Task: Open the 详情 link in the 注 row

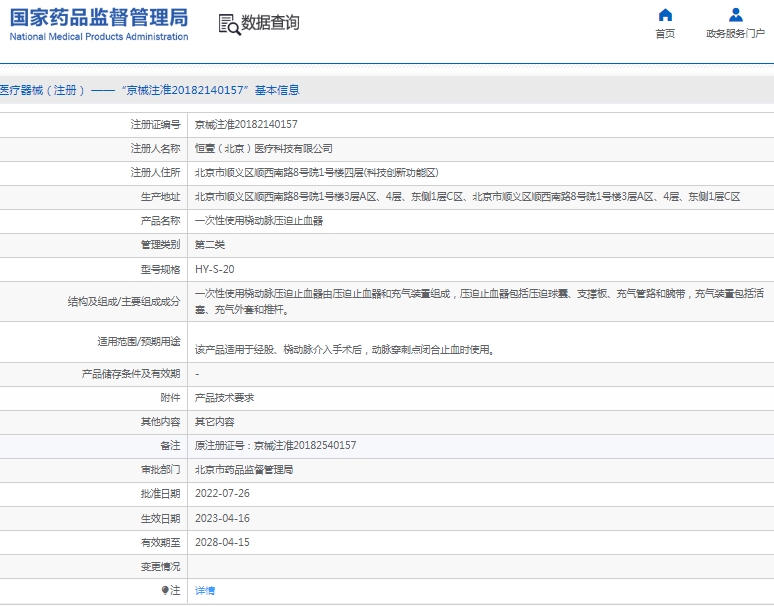Action: click(x=205, y=590)
